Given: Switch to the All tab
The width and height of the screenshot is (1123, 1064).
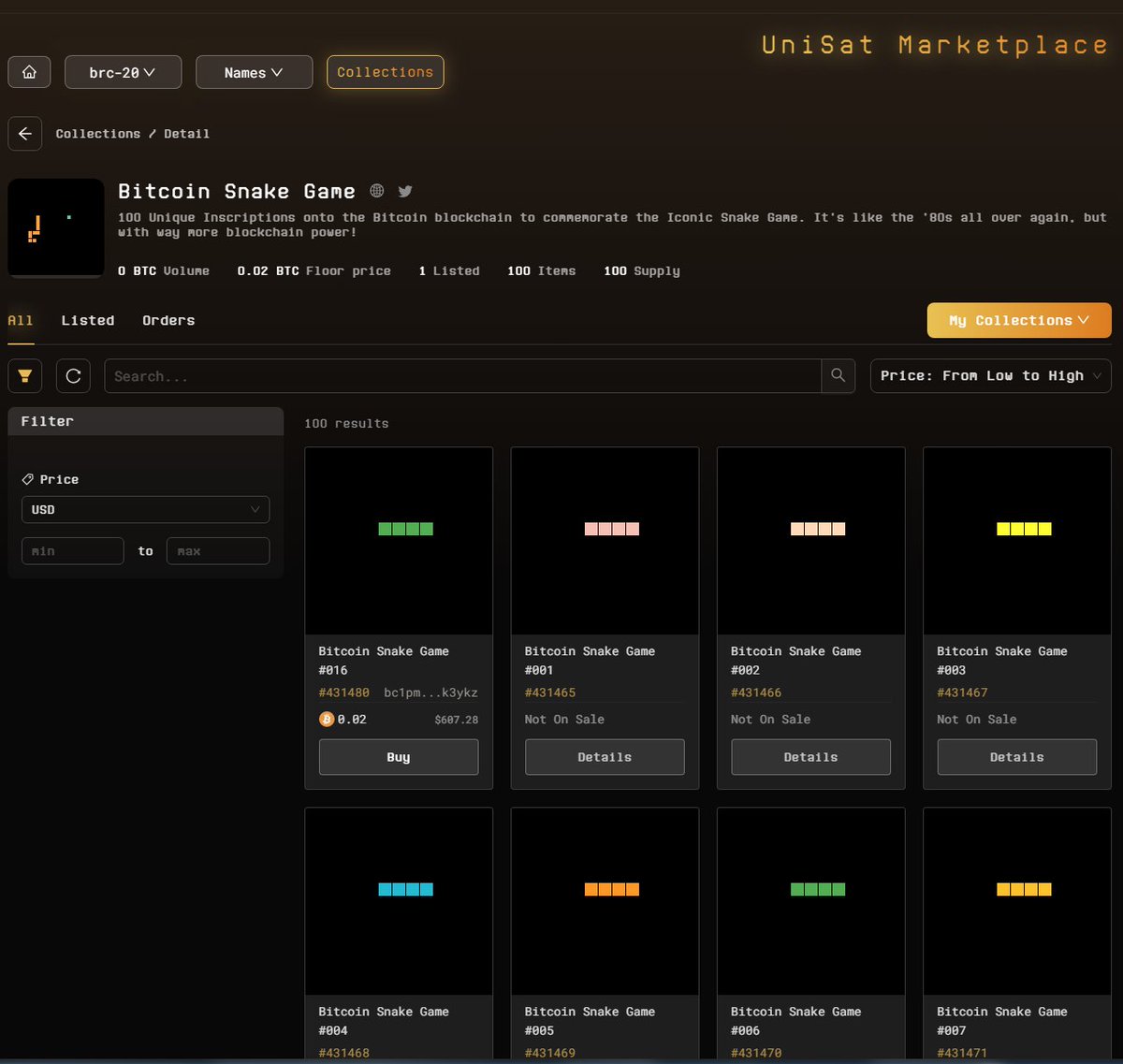Looking at the screenshot, I should coord(21,321).
